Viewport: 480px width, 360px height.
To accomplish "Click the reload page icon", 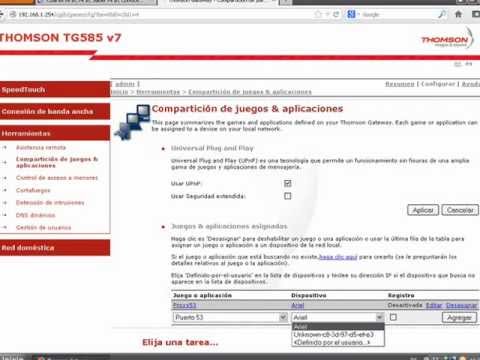I will pyautogui.click(x=336, y=14).
